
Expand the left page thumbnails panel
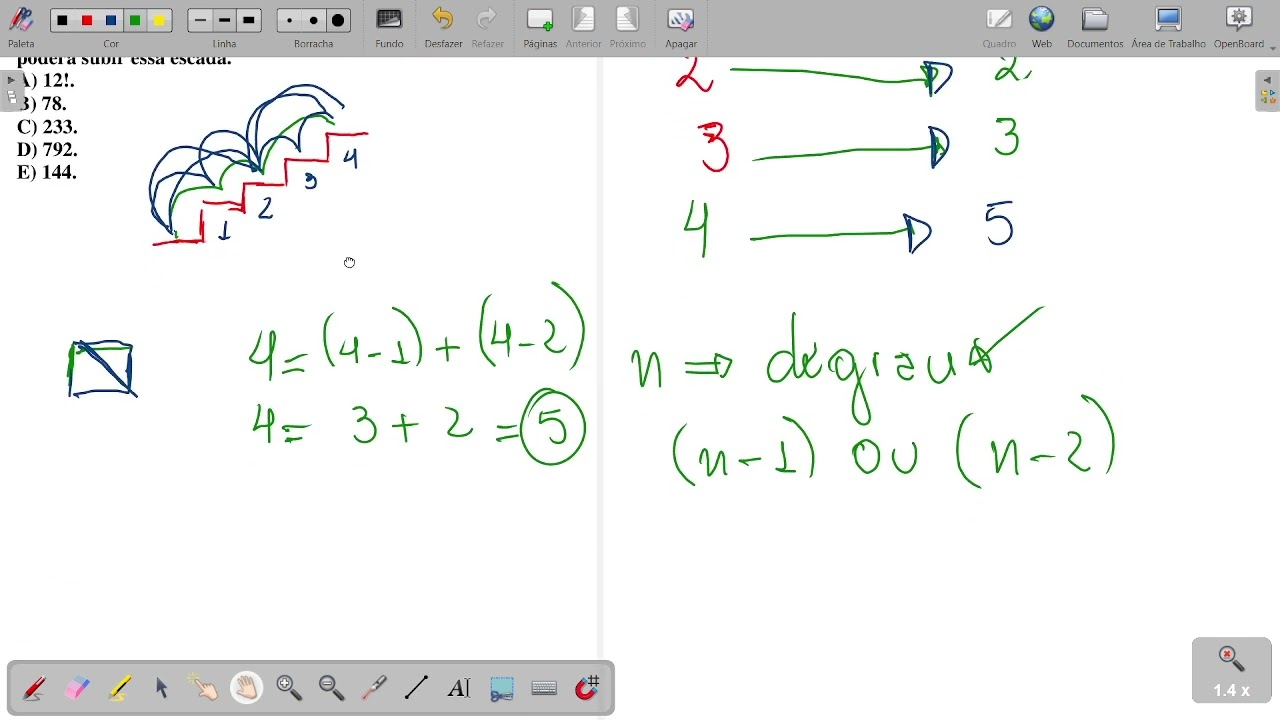tap(11, 90)
